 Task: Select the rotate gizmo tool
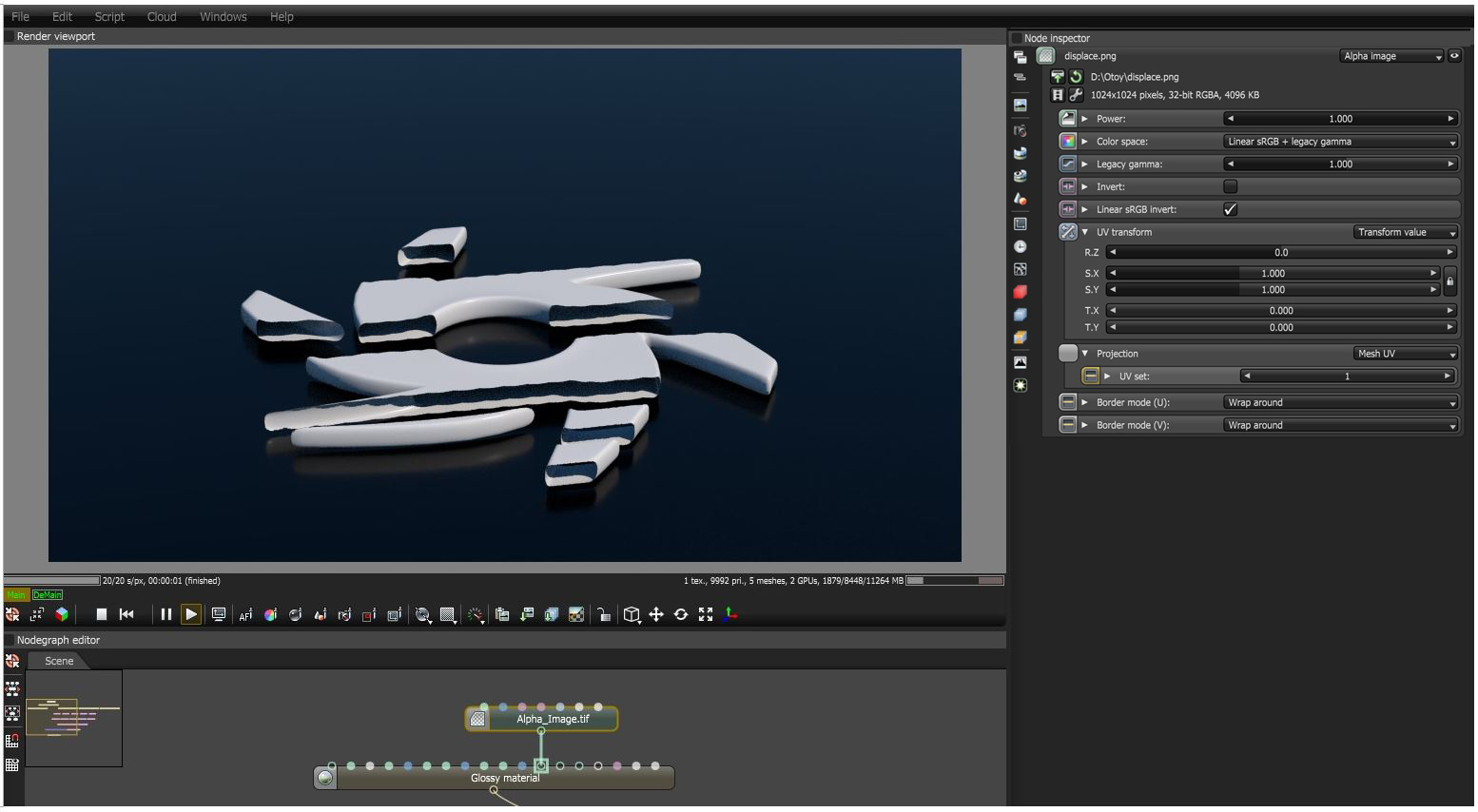681,615
